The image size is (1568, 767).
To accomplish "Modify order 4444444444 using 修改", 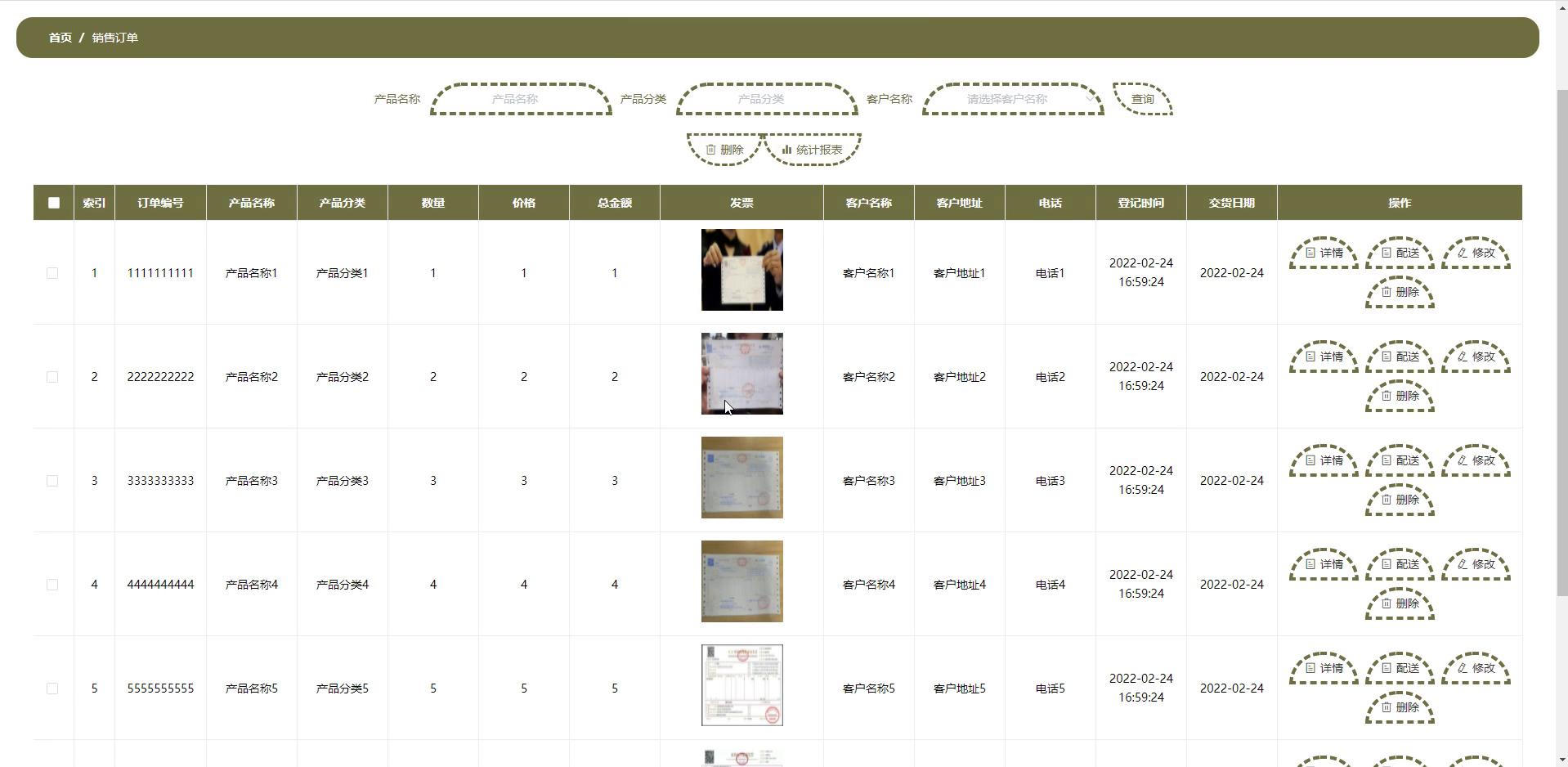I will point(1476,564).
